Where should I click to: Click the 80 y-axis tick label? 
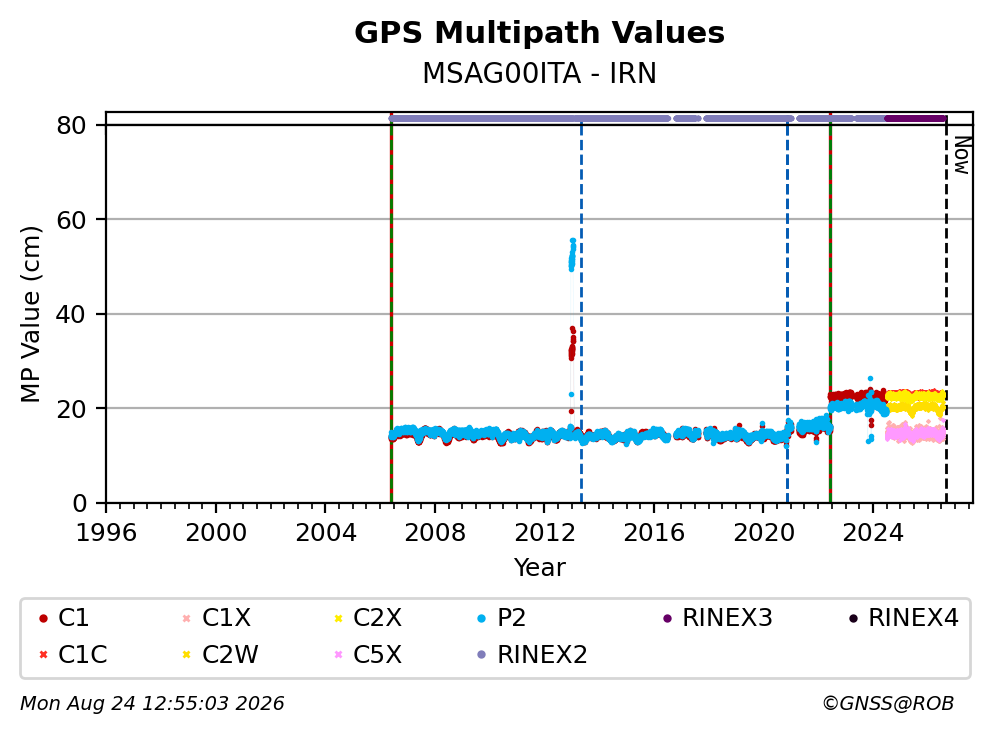coord(71,125)
